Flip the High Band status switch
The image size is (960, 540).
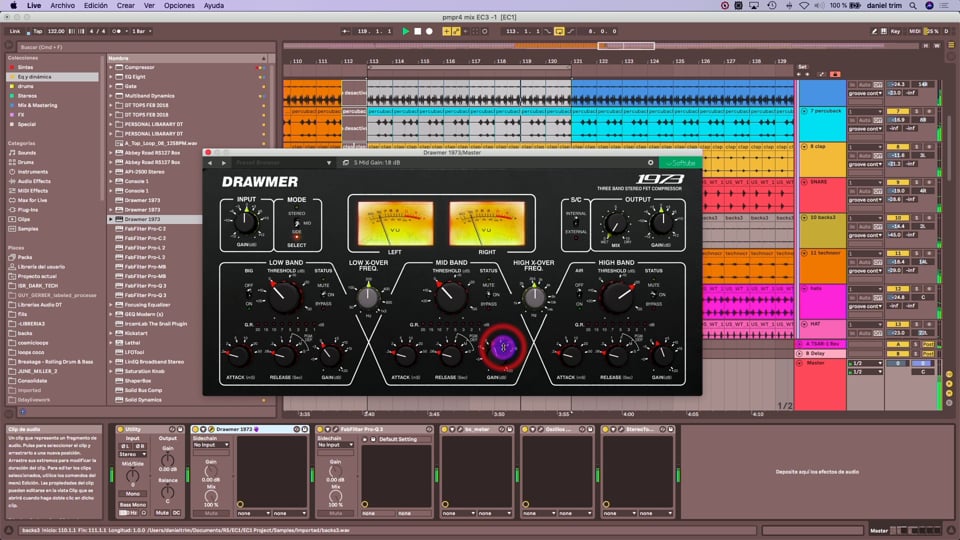654,294
